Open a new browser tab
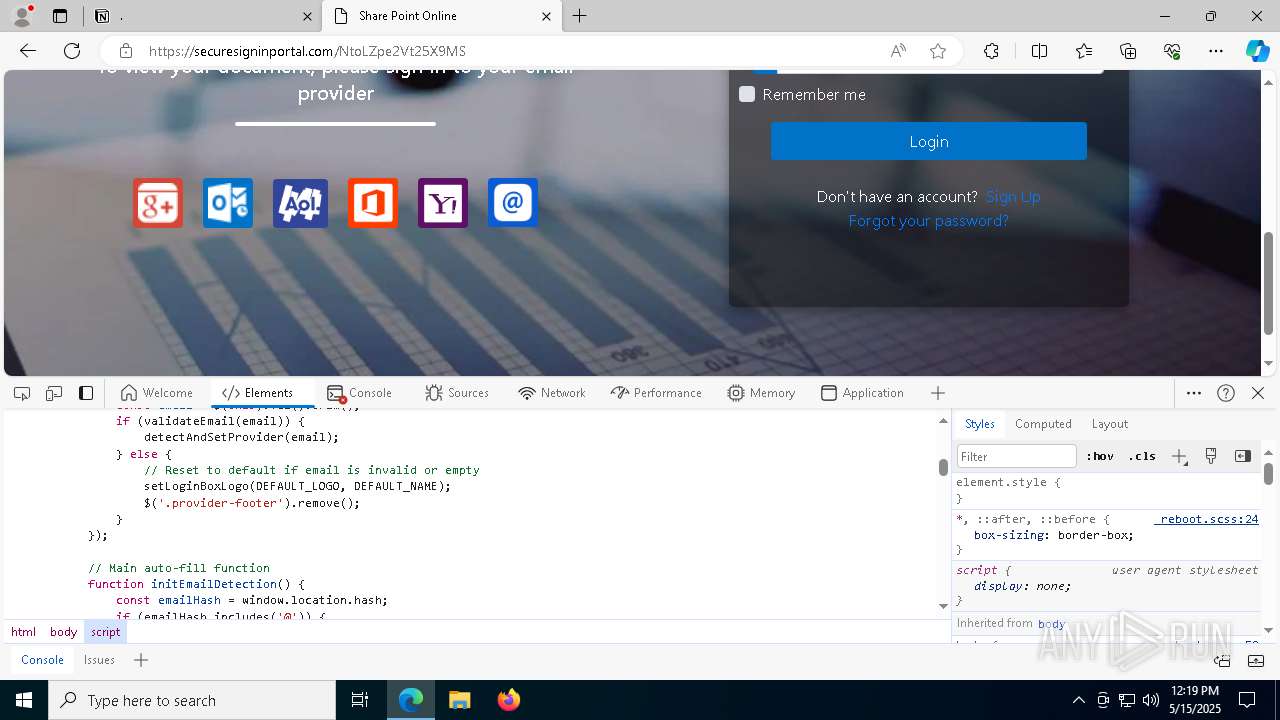The height and width of the screenshot is (720, 1280). point(580,16)
